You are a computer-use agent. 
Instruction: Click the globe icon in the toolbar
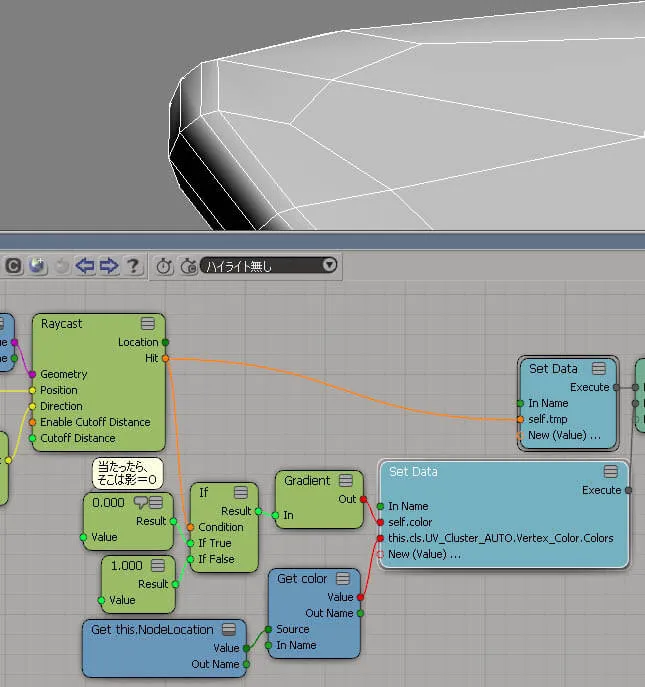[38, 266]
